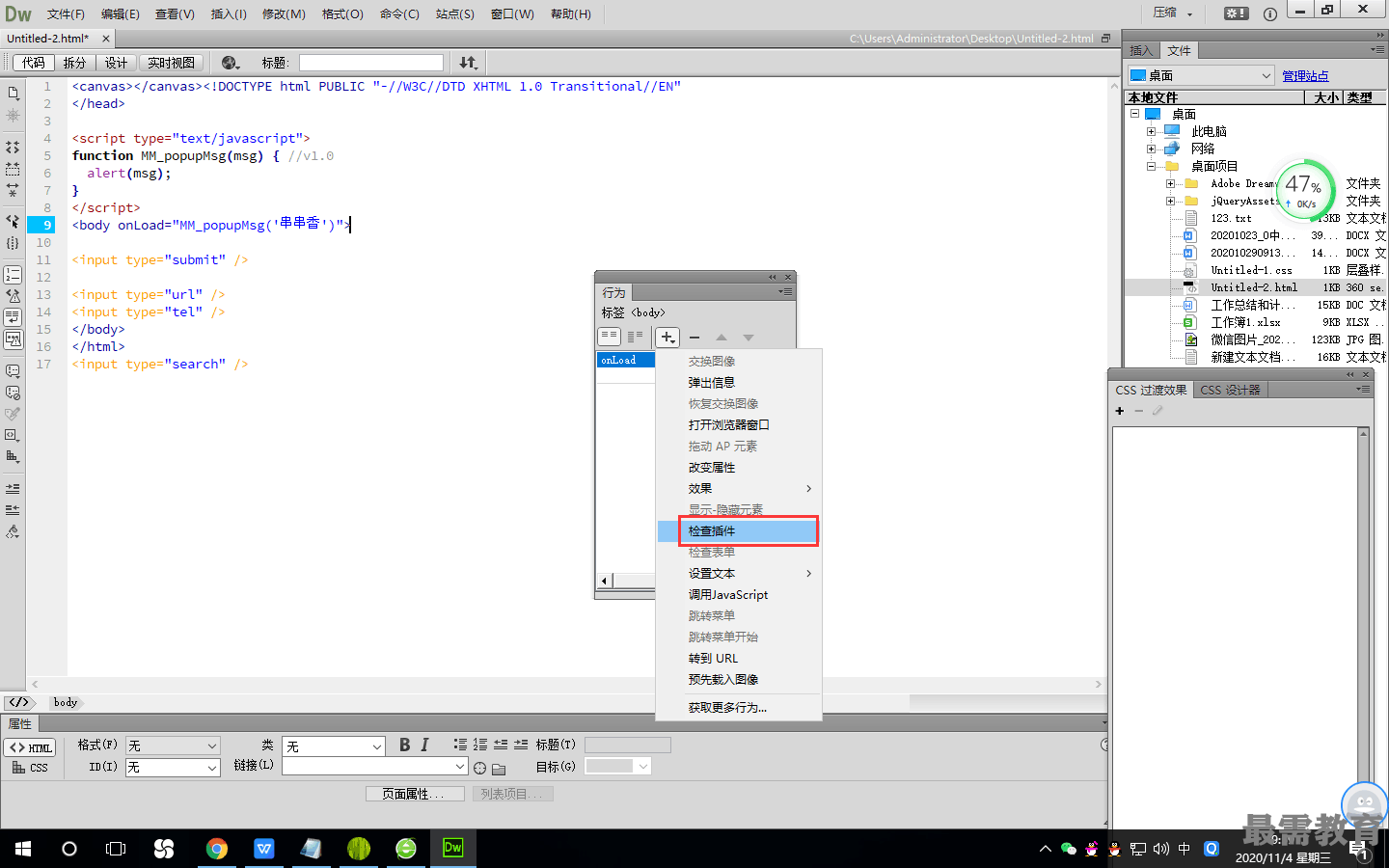
Task: Open the 窗口(W) menu
Action: tap(512, 14)
